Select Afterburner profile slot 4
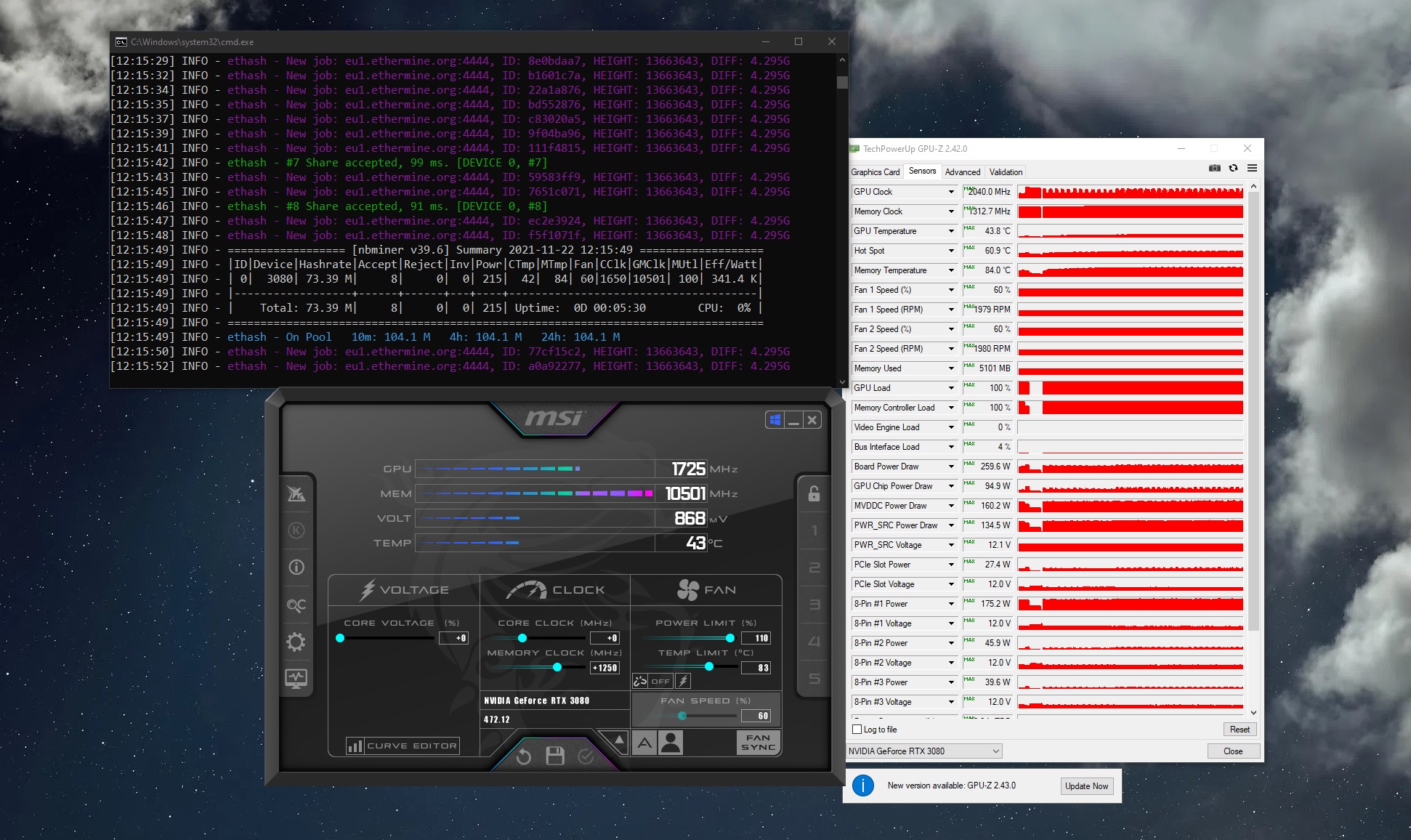1411x840 pixels. coord(814,642)
